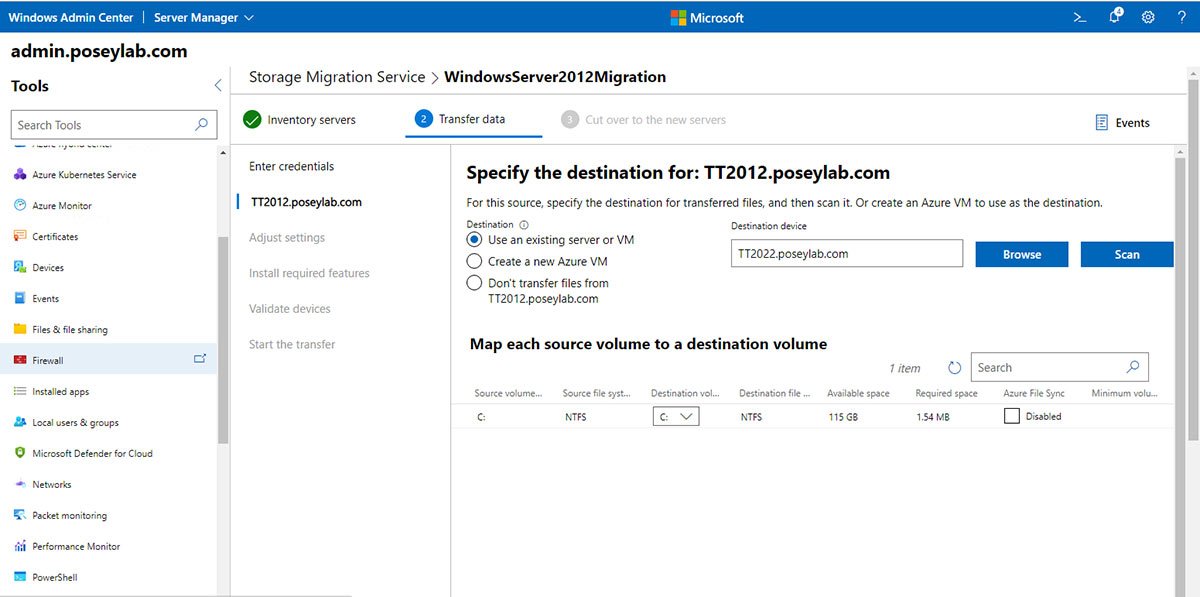The width and height of the screenshot is (1200, 597).
Task: Choose Don't transfer files from TT2012 option
Action: pos(475,283)
